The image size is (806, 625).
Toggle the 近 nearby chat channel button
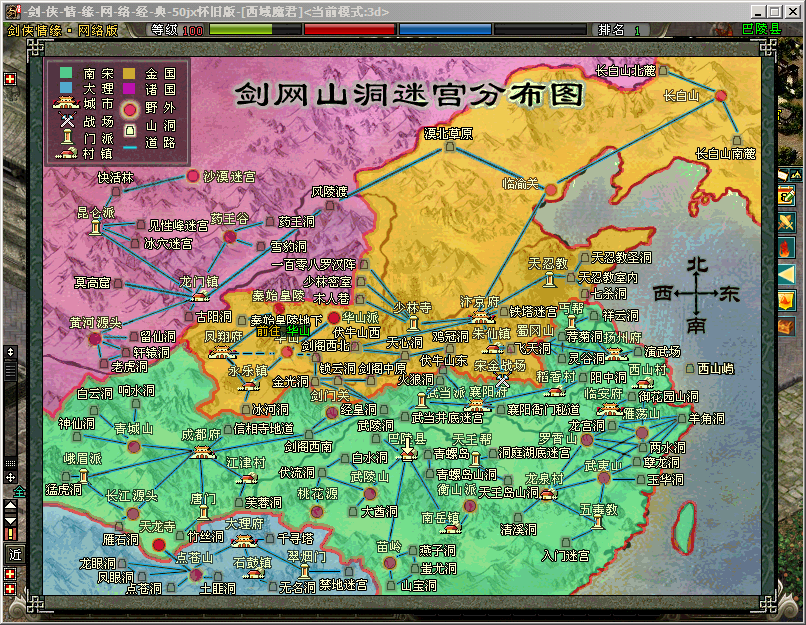(x=15, y=553)
